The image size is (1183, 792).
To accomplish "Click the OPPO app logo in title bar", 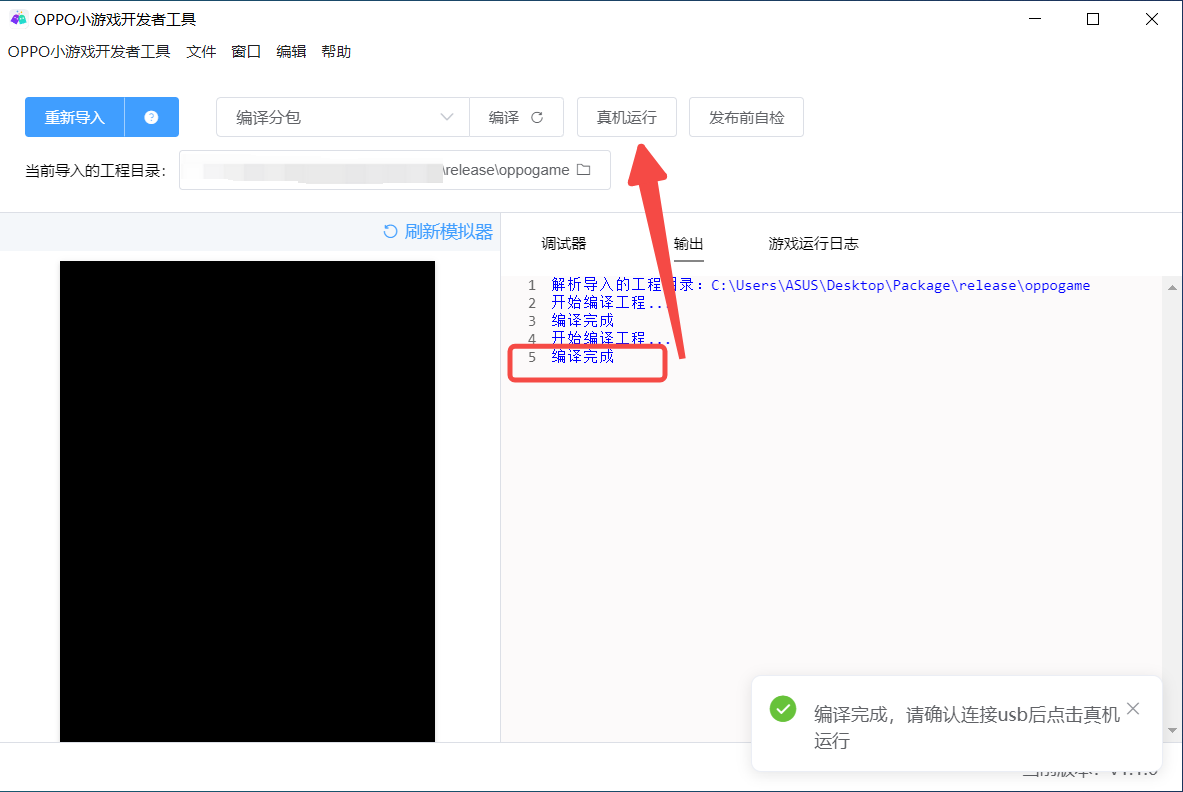I will [18, 19].
